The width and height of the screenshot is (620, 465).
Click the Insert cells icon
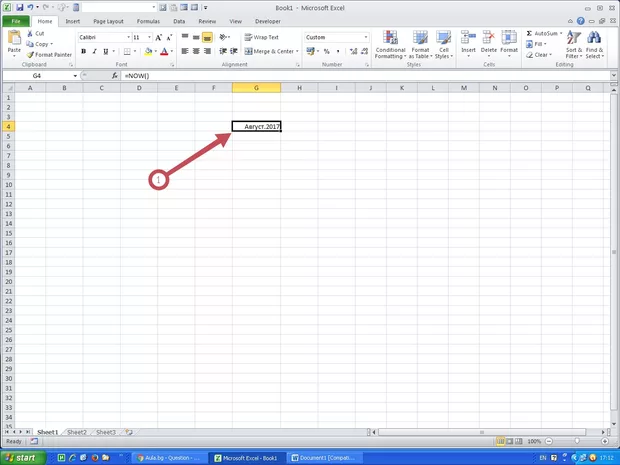click(x=468, y=38)
